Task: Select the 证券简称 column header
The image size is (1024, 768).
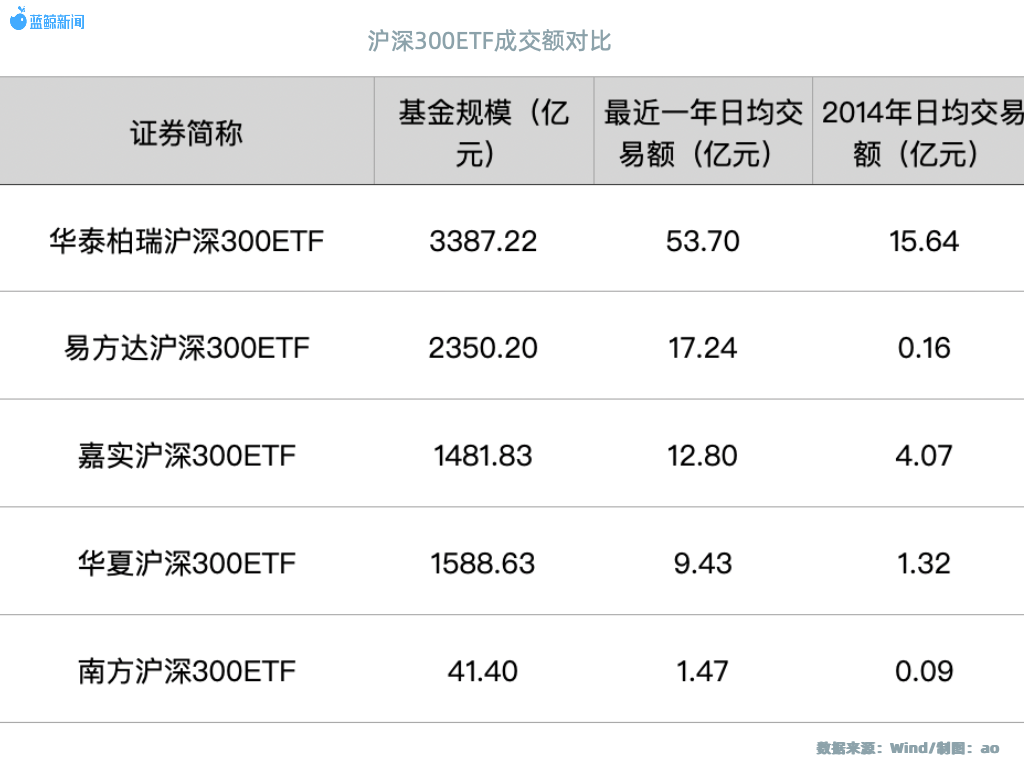Action: (187, 134)
